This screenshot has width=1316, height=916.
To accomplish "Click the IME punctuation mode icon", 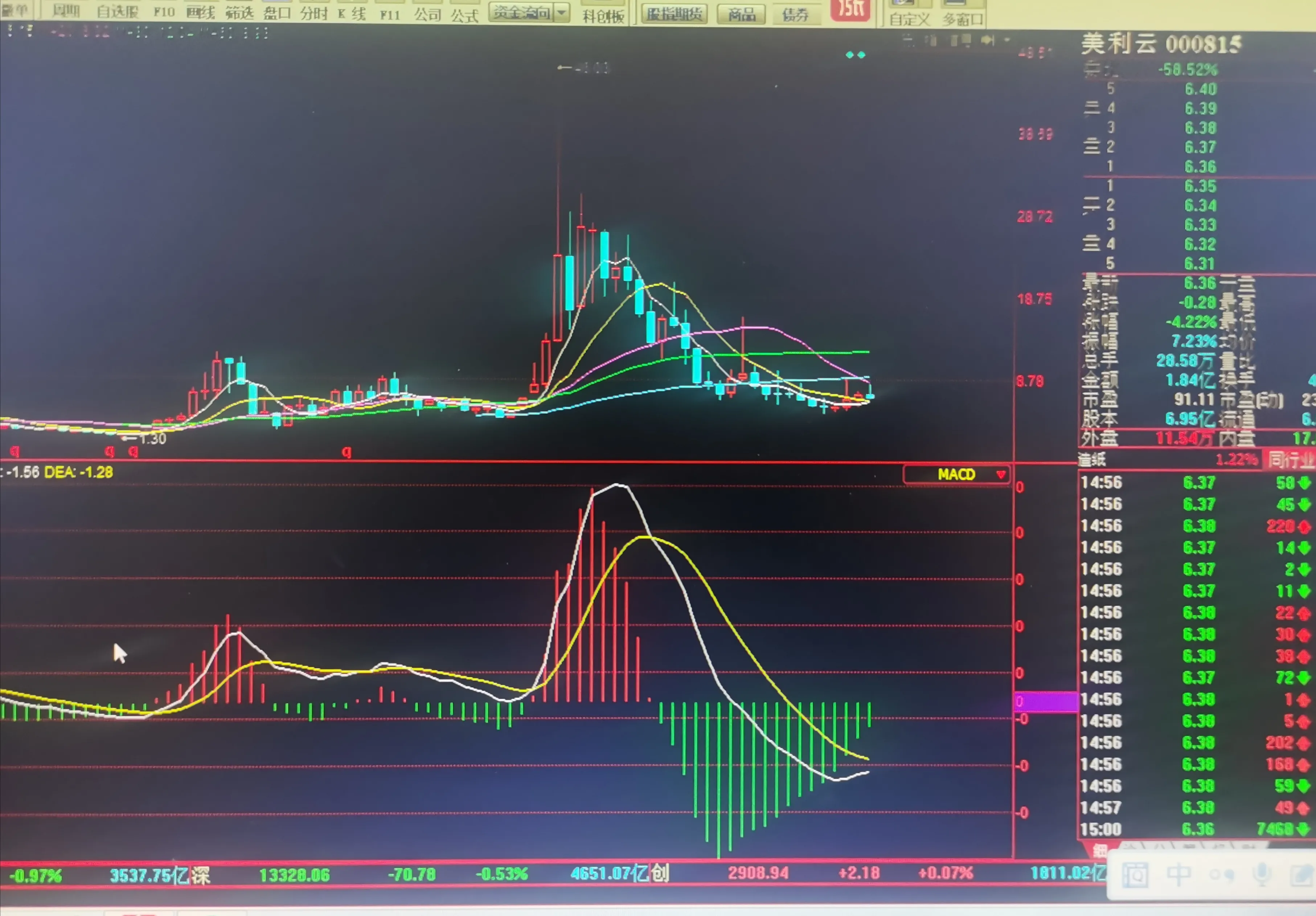I will point(1221,875).
